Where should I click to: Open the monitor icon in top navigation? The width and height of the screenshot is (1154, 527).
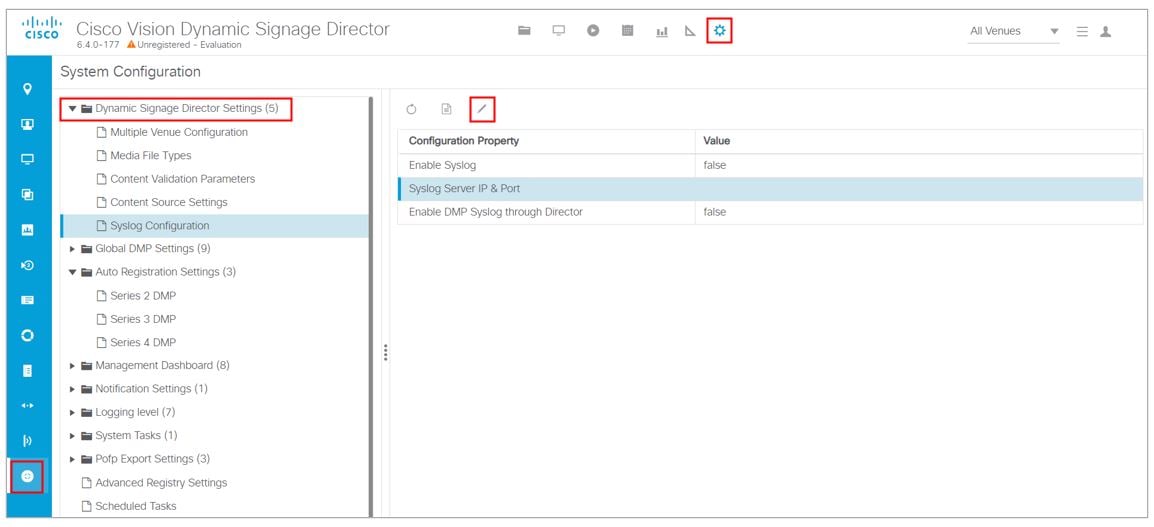tap(559, 31)
